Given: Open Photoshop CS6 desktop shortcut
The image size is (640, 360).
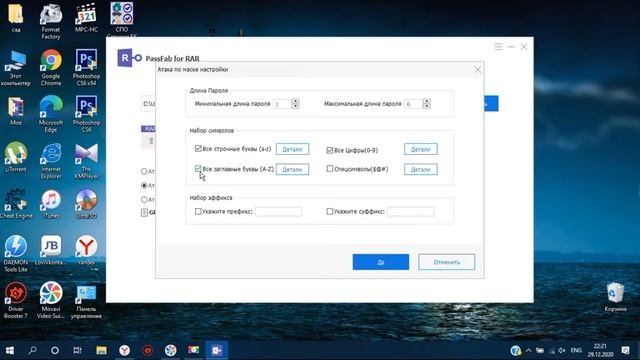Looking at the screenshot, I should tap(86, 114).
